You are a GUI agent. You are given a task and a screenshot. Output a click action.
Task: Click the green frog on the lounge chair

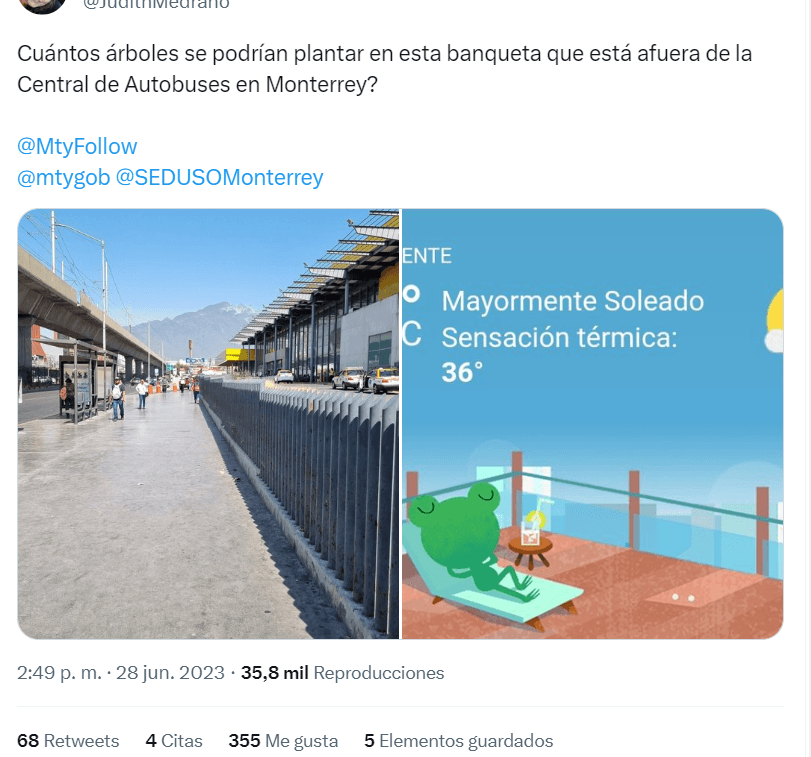(x=465, y=540)
